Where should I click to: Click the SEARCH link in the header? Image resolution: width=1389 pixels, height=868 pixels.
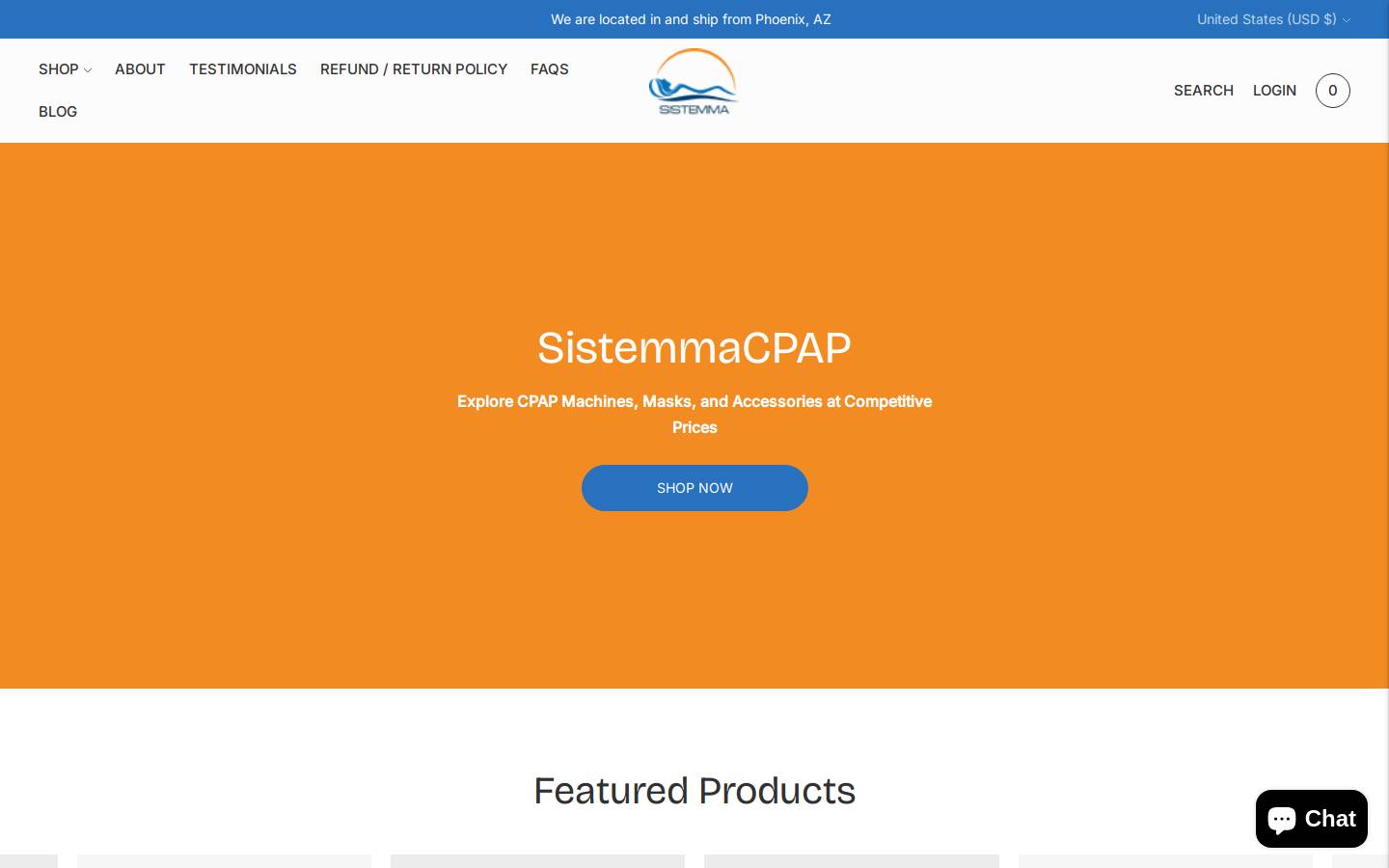pos(1204,91)
